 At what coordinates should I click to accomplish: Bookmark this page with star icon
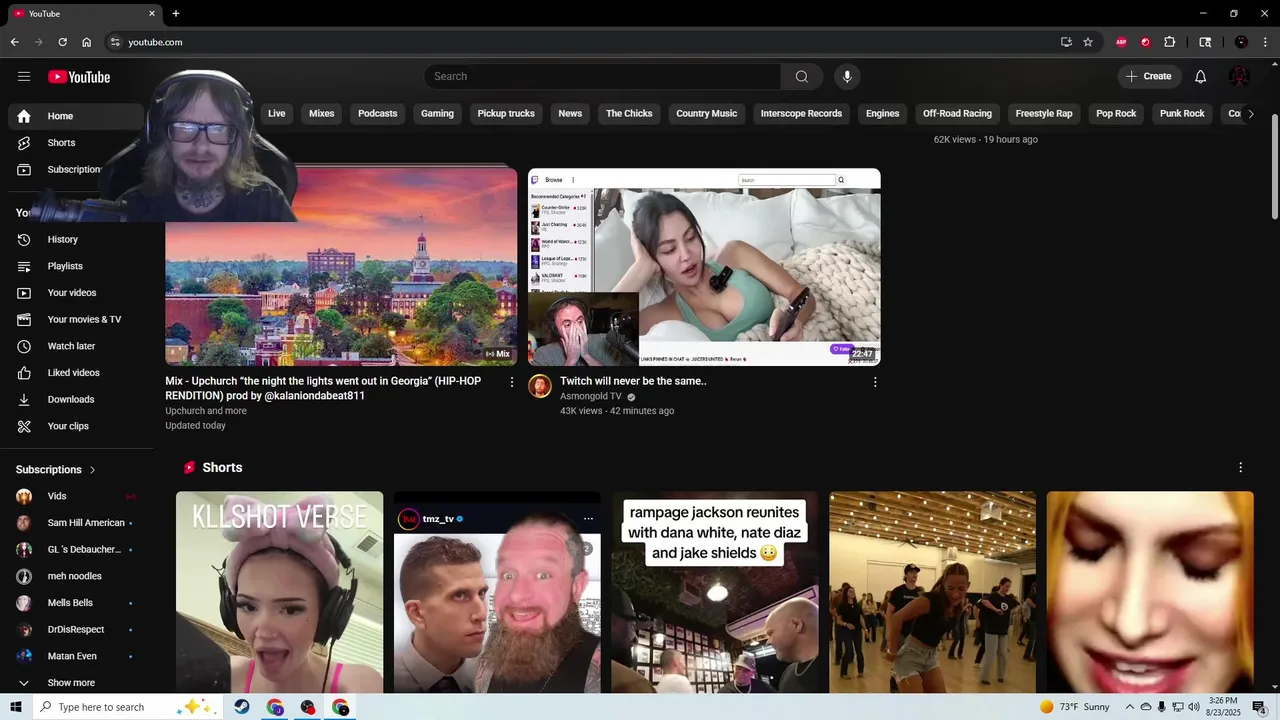tap(1088, 42)
